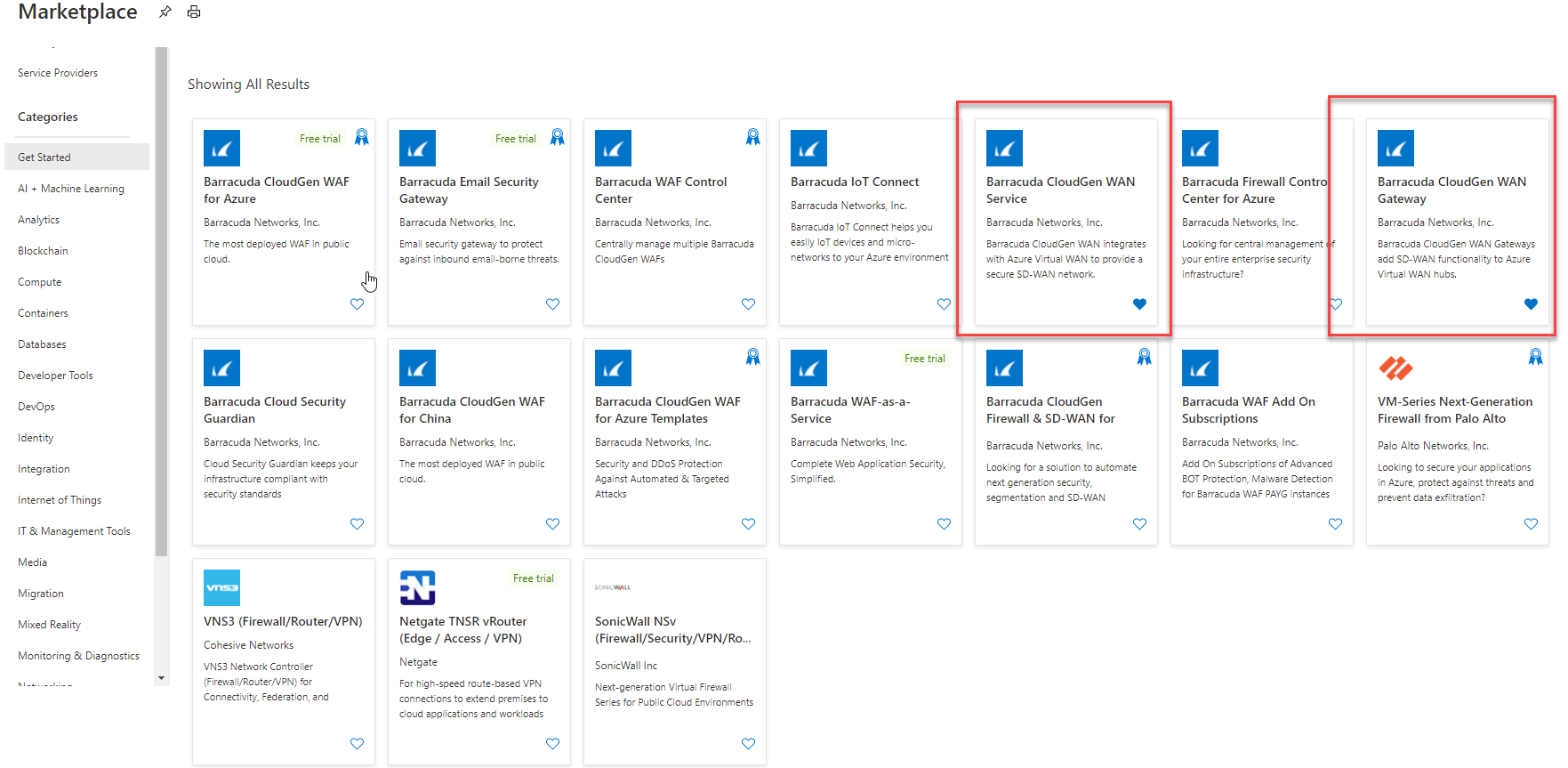Click Barracuda logo on WAF-as-a-Service card
Image resolution: width=1568 pixels, height=768 pixels.
tap(808, 368)
